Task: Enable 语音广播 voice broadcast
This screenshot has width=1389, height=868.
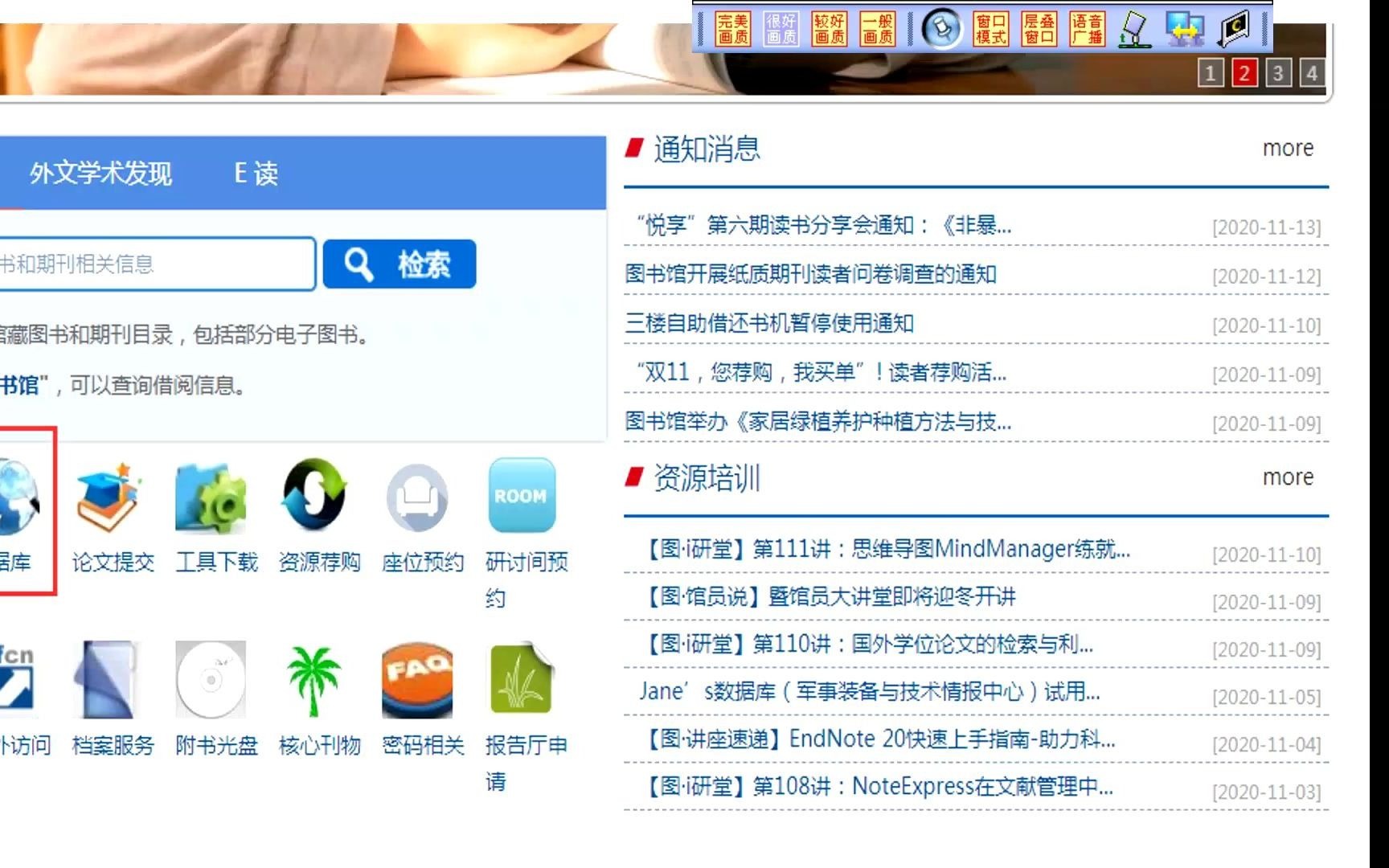Action: 1088,29
